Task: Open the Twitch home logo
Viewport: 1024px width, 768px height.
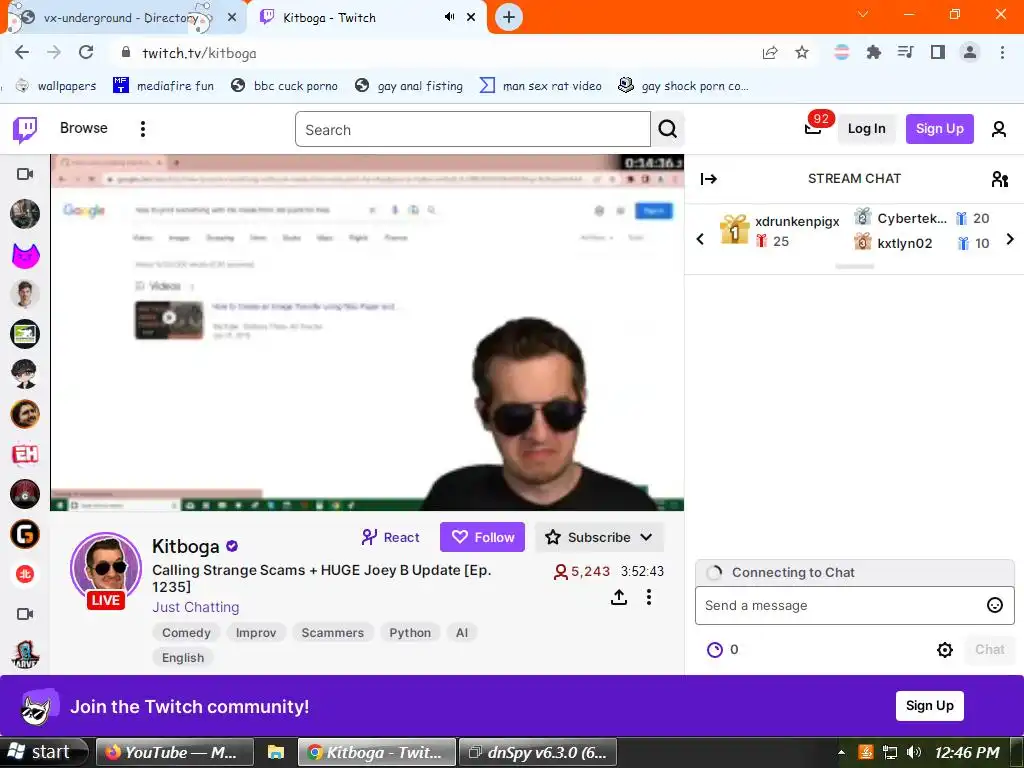Action: point(25,129)
